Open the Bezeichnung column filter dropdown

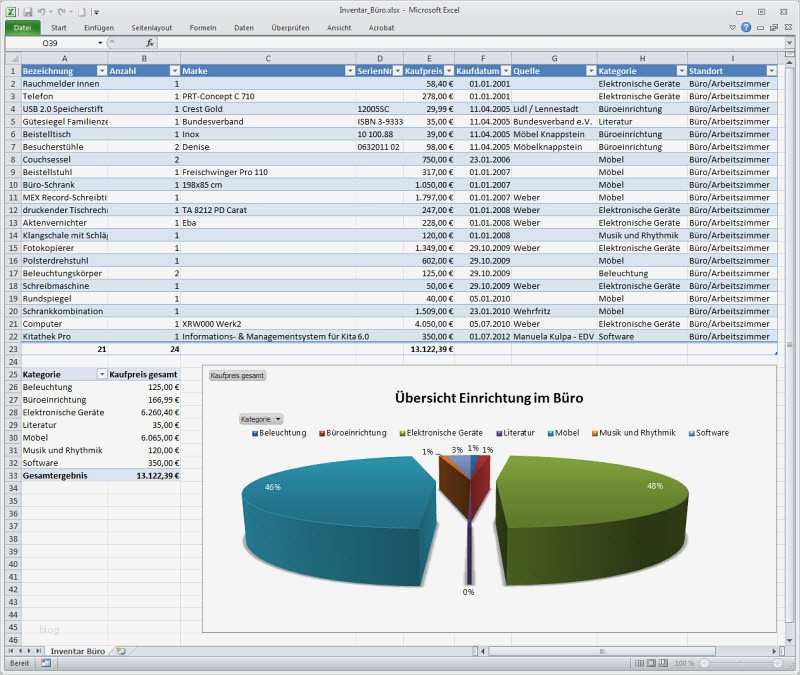click(102, 71)
